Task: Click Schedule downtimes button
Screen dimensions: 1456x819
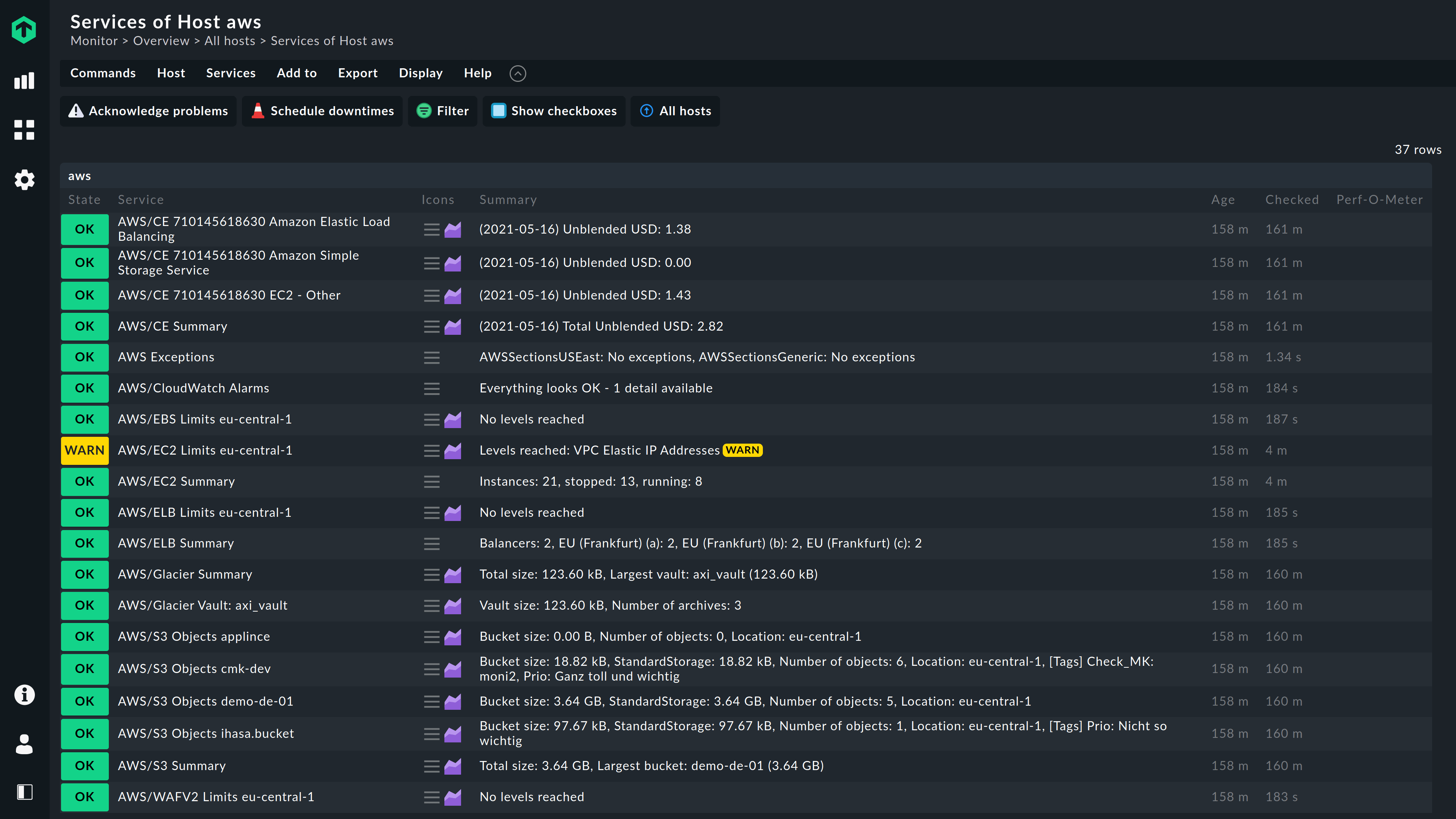Action: click(322, 111)
